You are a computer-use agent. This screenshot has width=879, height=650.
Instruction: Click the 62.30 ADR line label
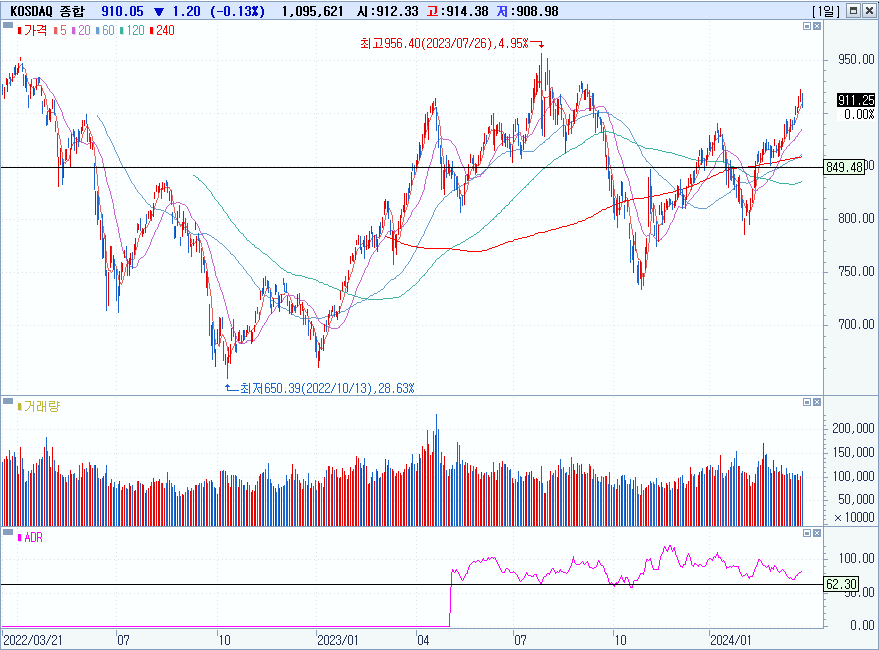click(x=841, y=584)
